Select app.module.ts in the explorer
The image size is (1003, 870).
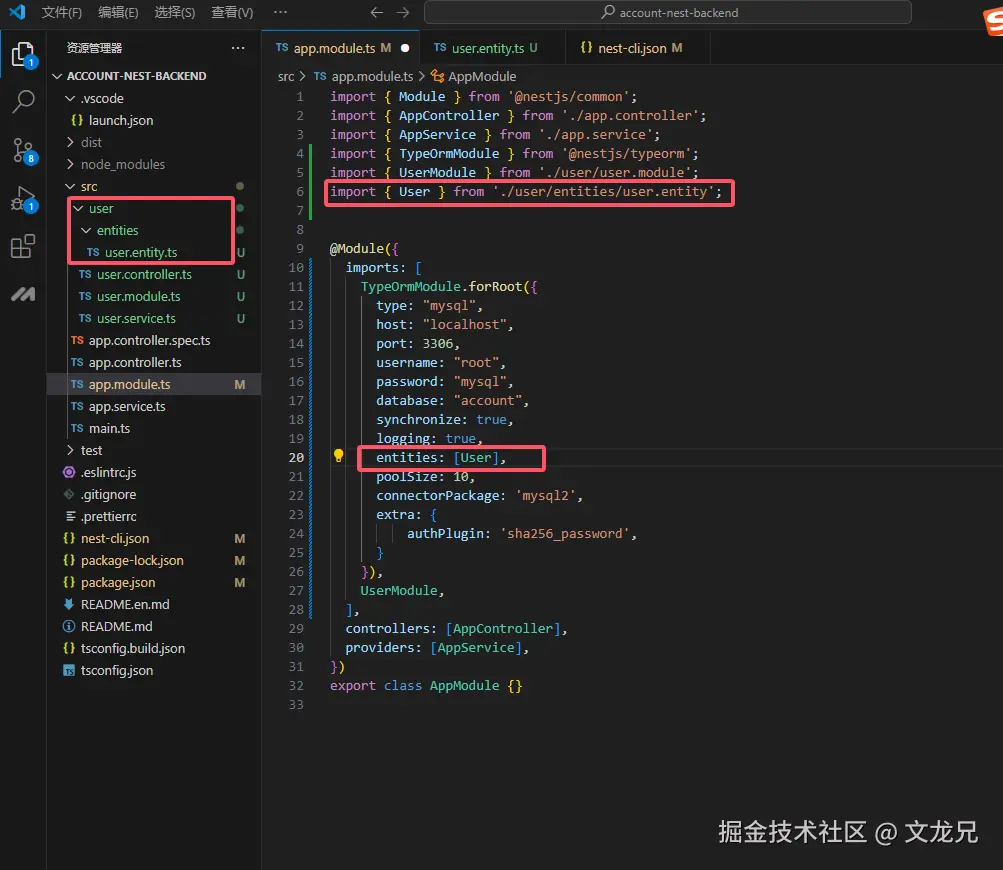(x=154, y=384)
